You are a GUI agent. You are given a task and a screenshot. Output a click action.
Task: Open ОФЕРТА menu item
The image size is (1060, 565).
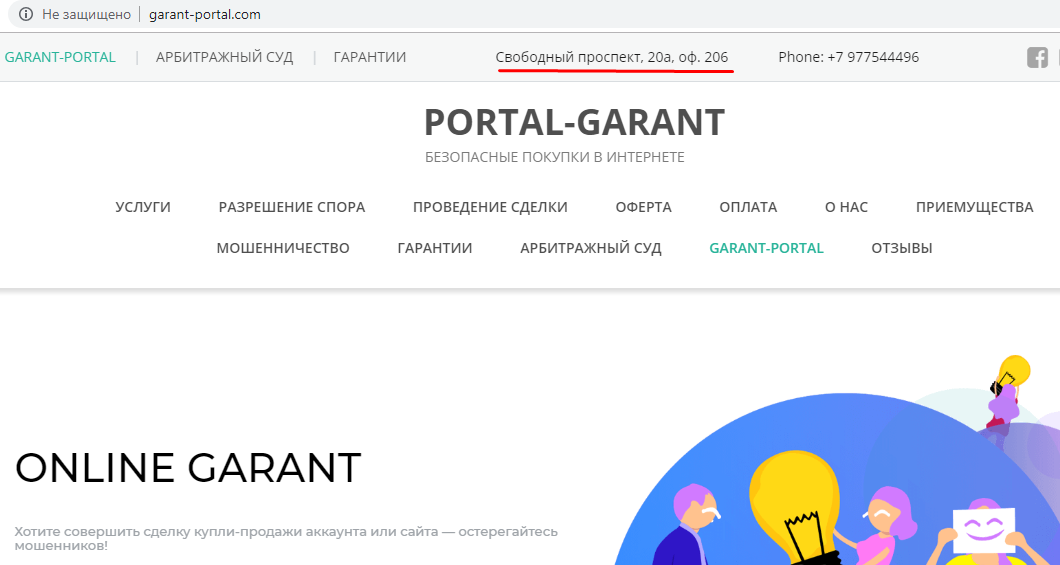click(x=644, y=207)
